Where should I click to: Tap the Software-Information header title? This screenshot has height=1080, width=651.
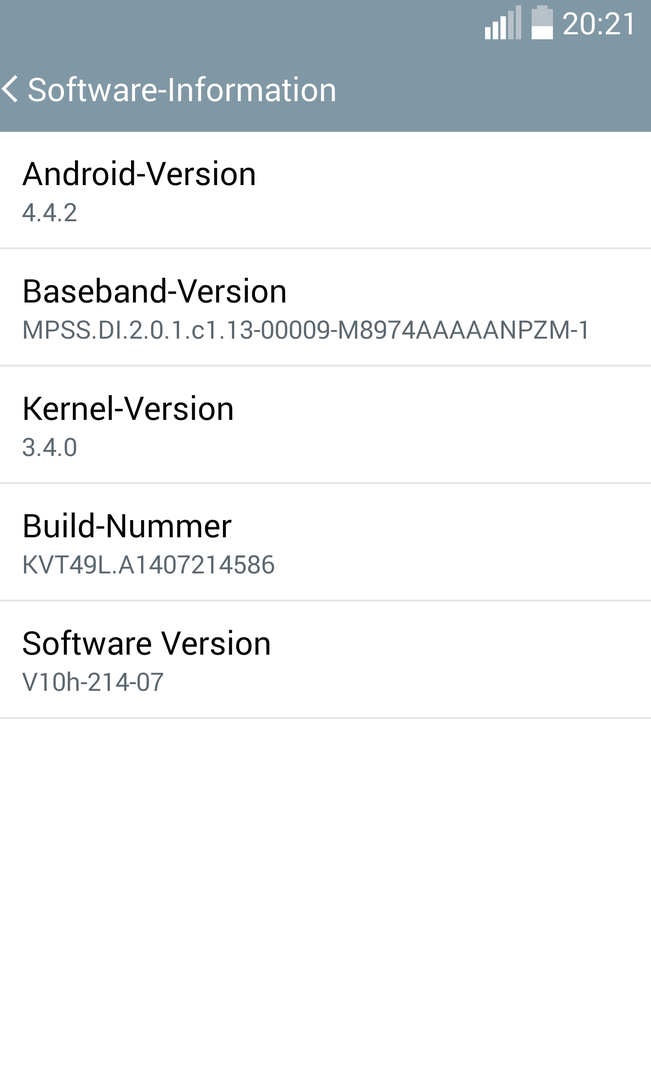pyautogui.click(x=182, y=90)
